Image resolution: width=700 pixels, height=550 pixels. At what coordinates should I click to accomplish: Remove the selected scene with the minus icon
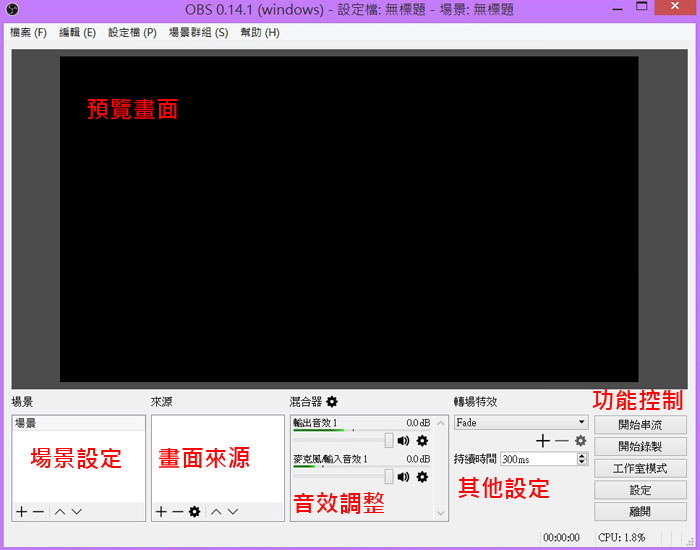point(38,512)
